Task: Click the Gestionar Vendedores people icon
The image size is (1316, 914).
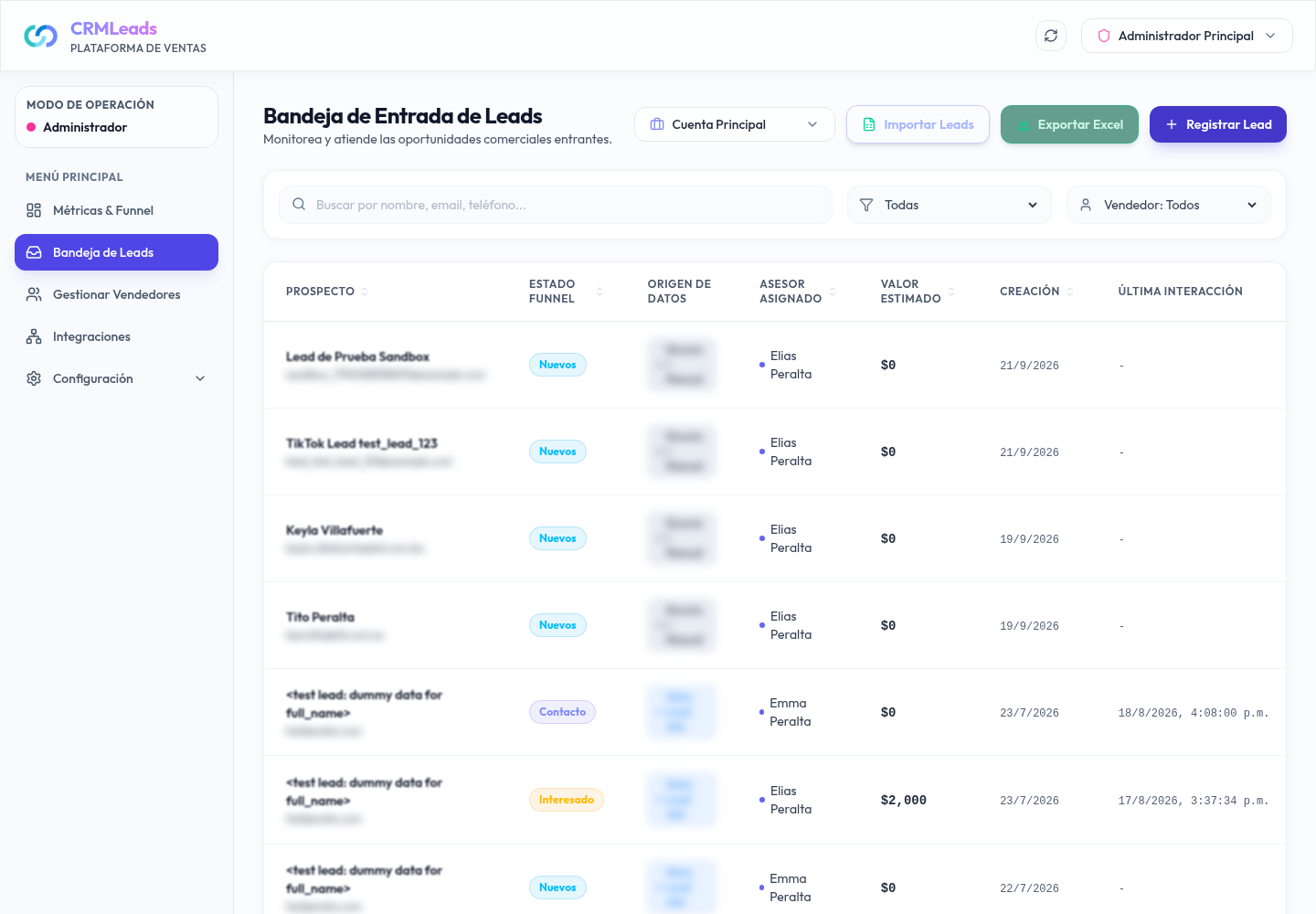Action: click(34, 294)
